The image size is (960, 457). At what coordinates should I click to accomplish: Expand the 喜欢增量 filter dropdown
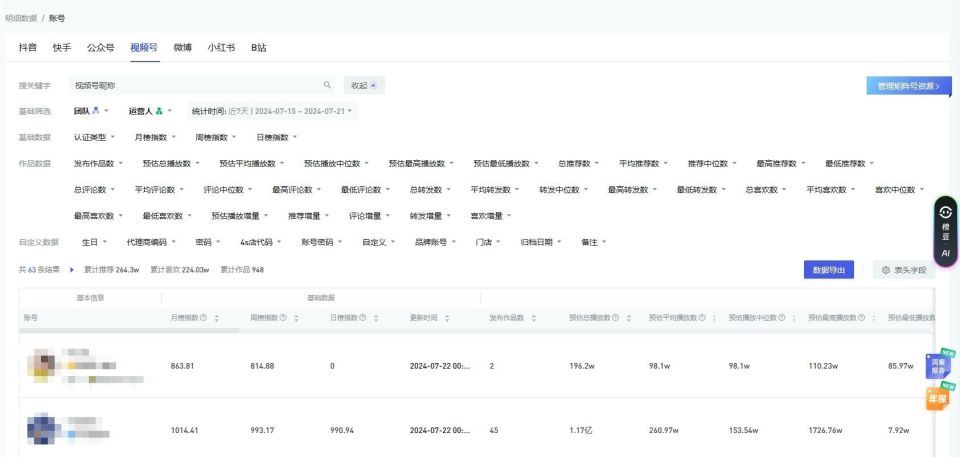pos(490,216)
